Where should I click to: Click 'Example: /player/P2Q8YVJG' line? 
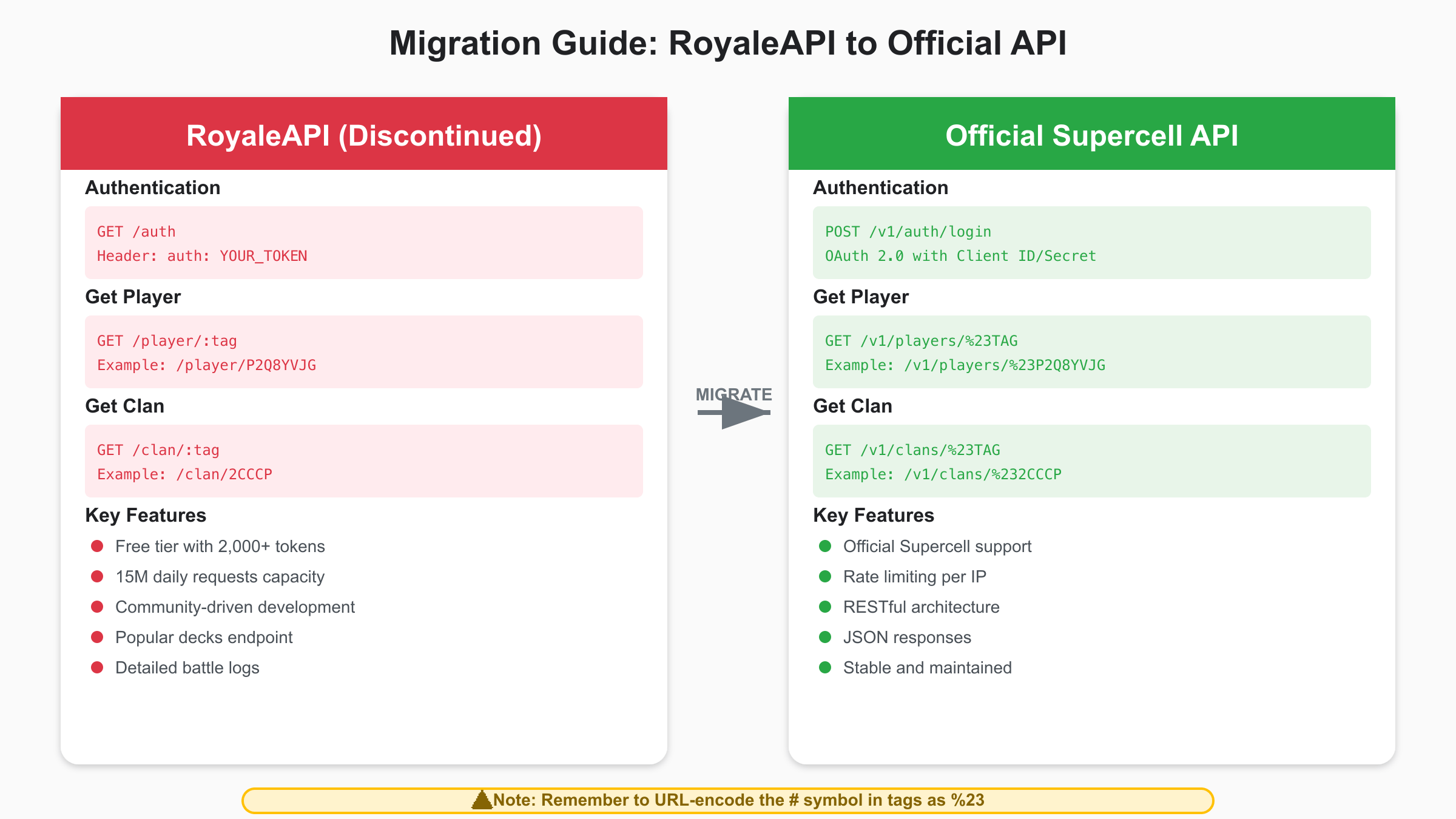206,365
